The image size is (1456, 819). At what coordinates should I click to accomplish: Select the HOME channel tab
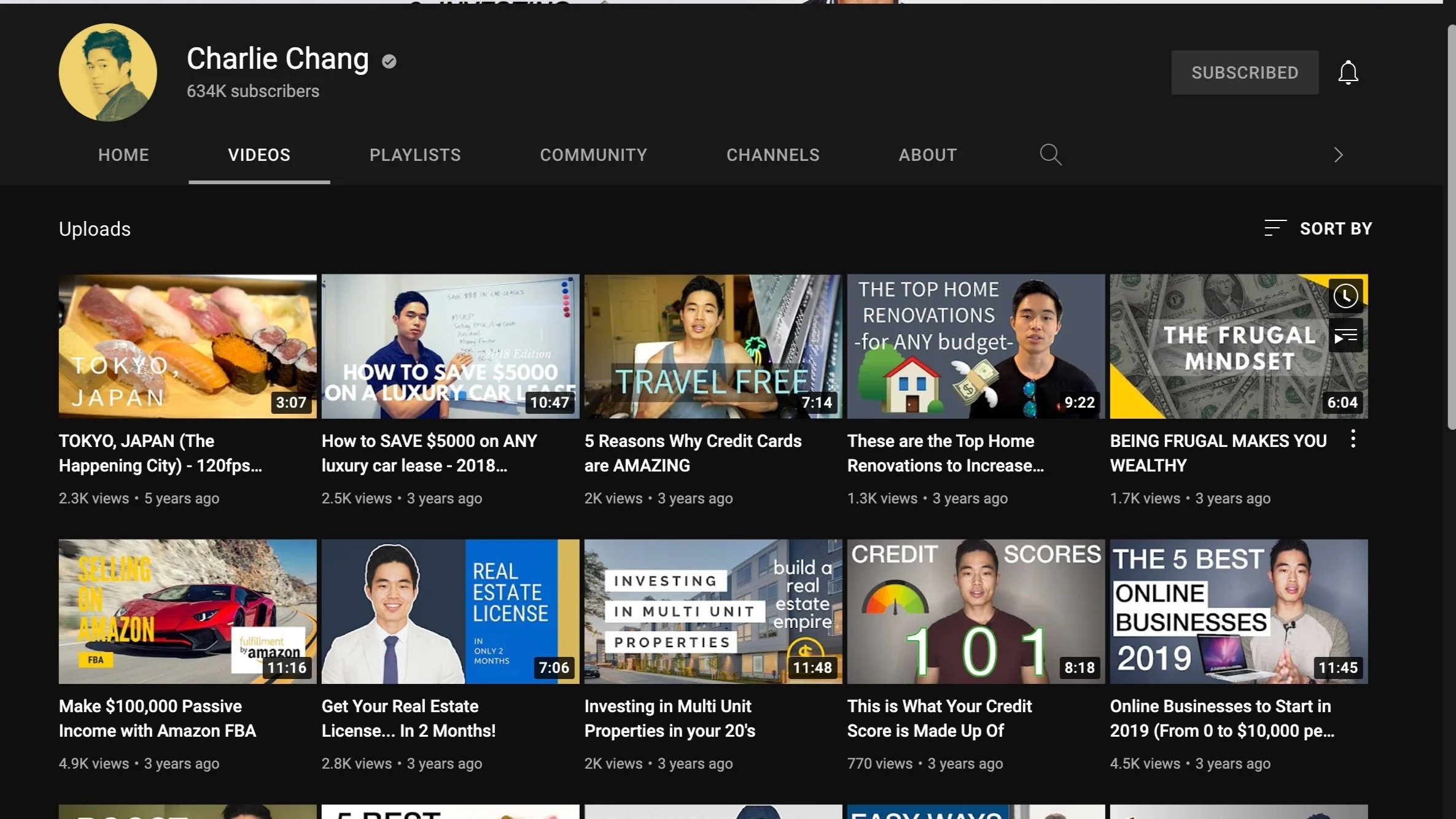point(123,155)
